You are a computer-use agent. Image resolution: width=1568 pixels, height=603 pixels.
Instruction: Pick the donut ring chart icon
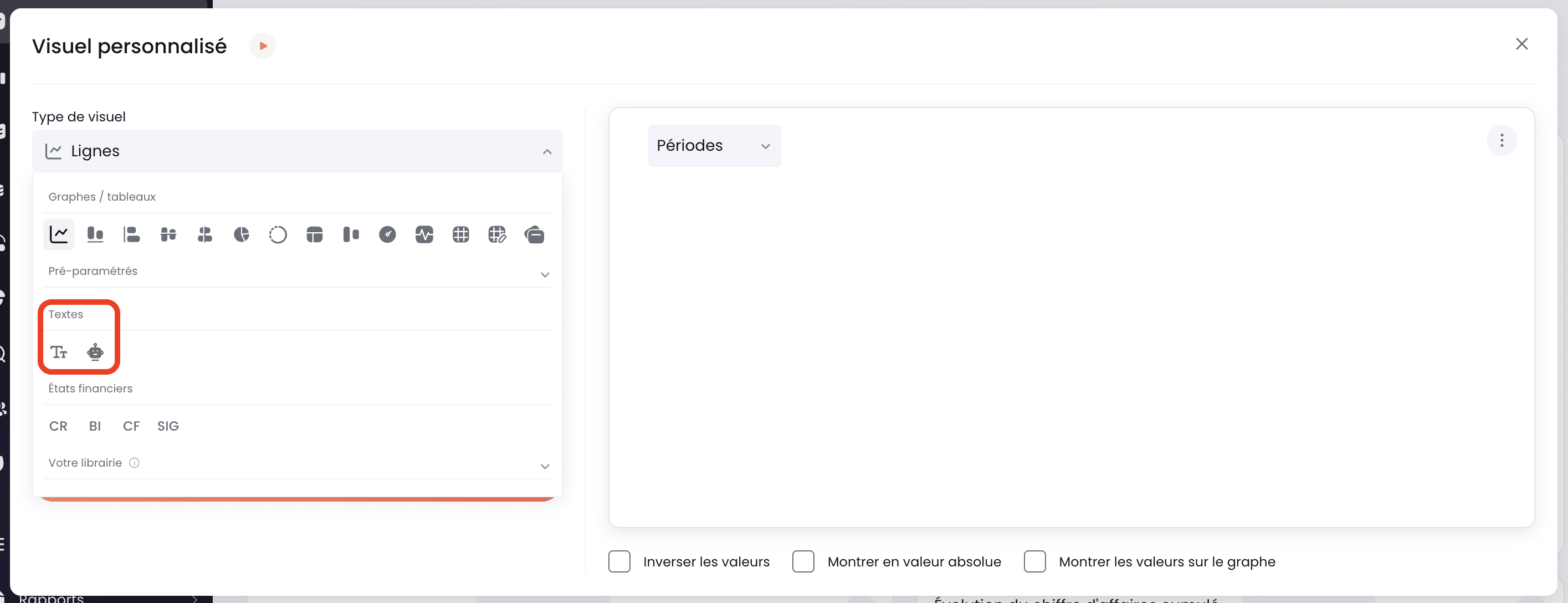click(278, 234)
